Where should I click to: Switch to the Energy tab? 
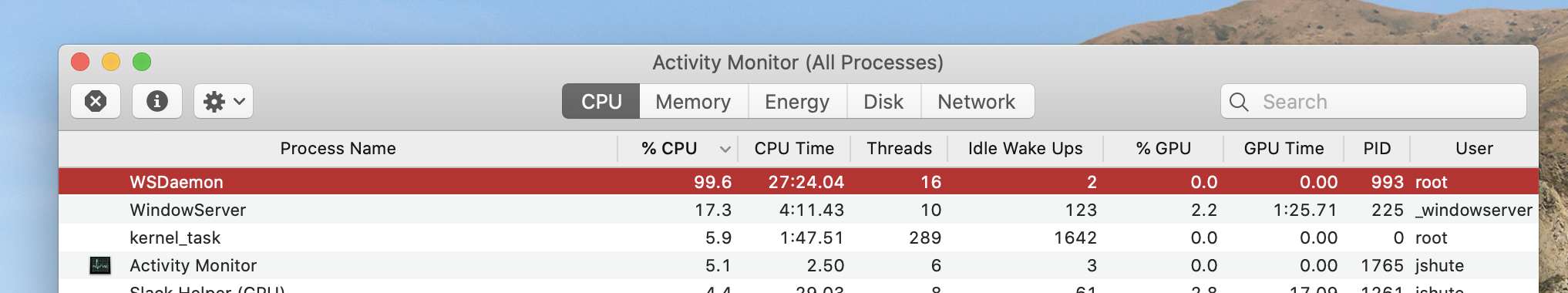pos(797,102)
